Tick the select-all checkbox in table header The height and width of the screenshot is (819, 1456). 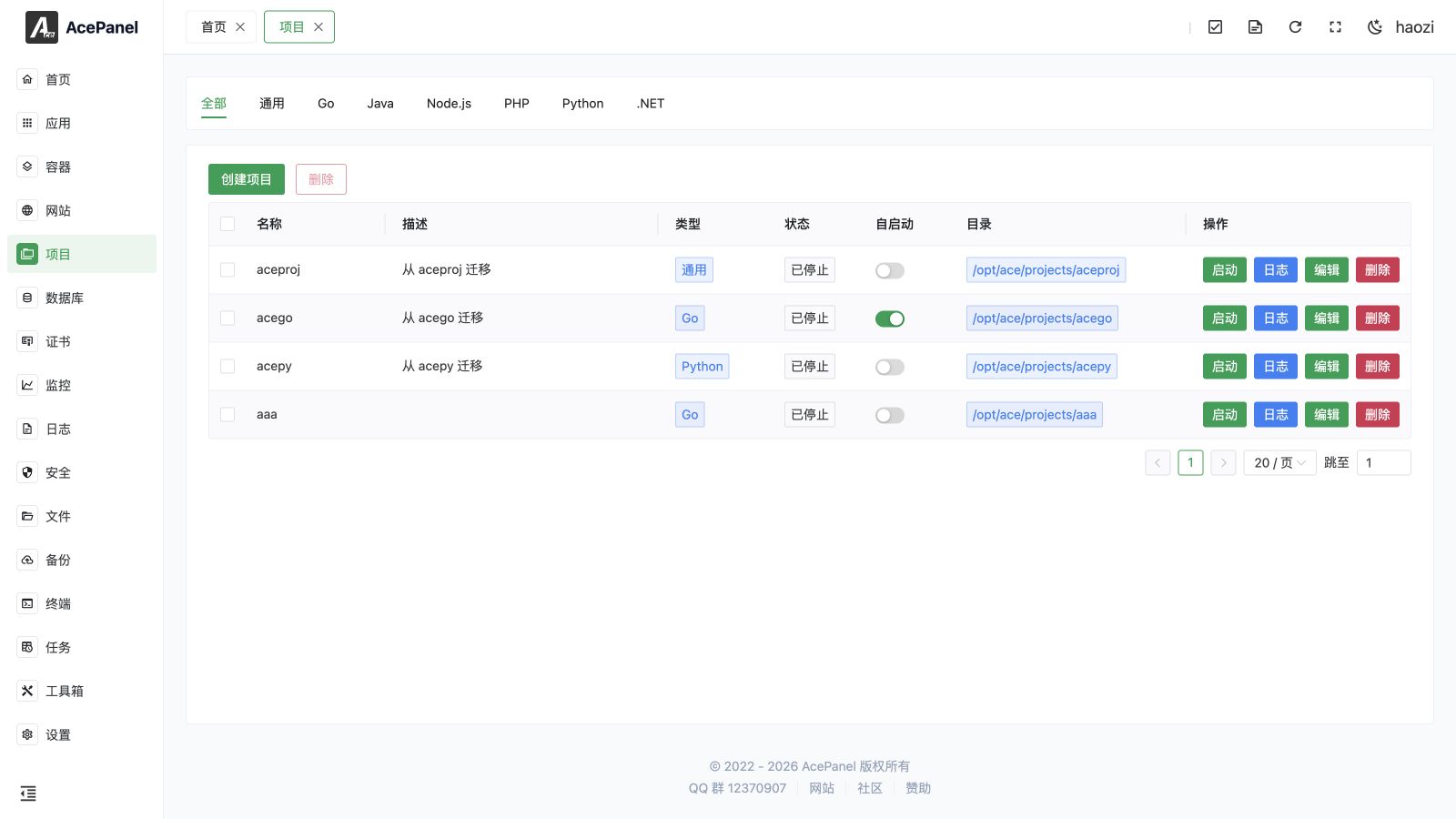[227, 224]
